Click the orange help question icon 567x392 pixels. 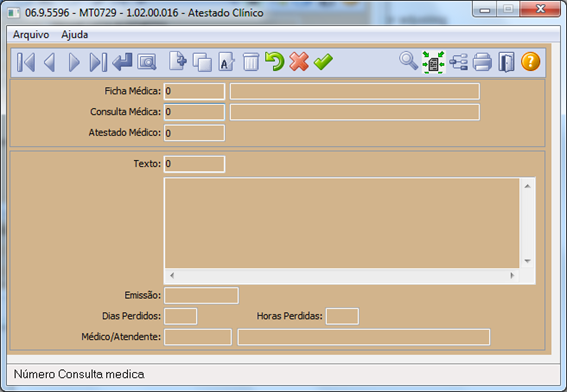pos(530,61)
